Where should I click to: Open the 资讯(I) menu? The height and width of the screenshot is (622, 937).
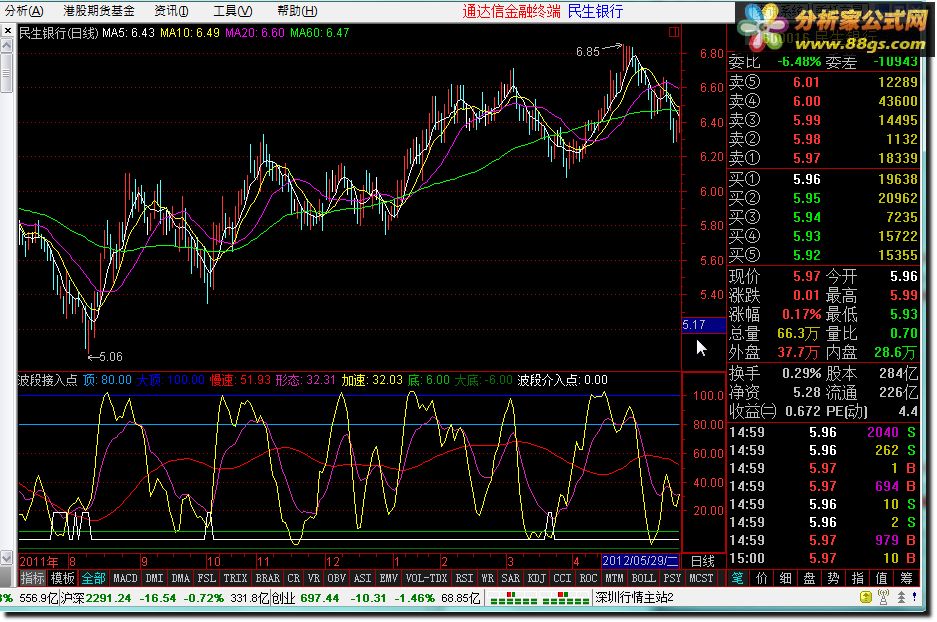171,11
